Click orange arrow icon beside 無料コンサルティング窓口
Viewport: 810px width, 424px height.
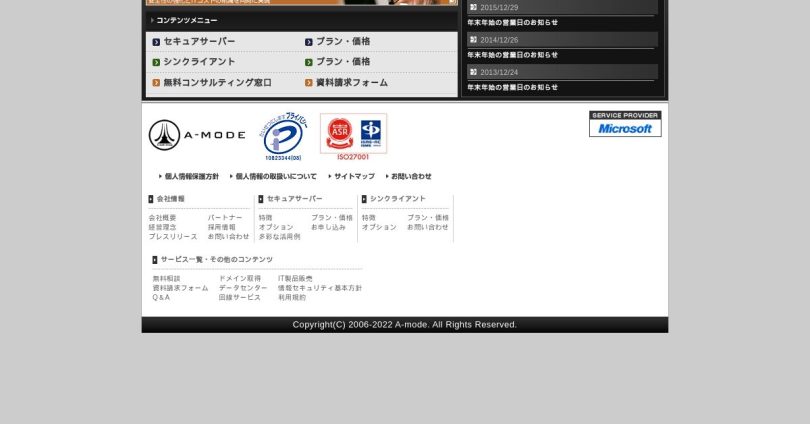point(156,83)
